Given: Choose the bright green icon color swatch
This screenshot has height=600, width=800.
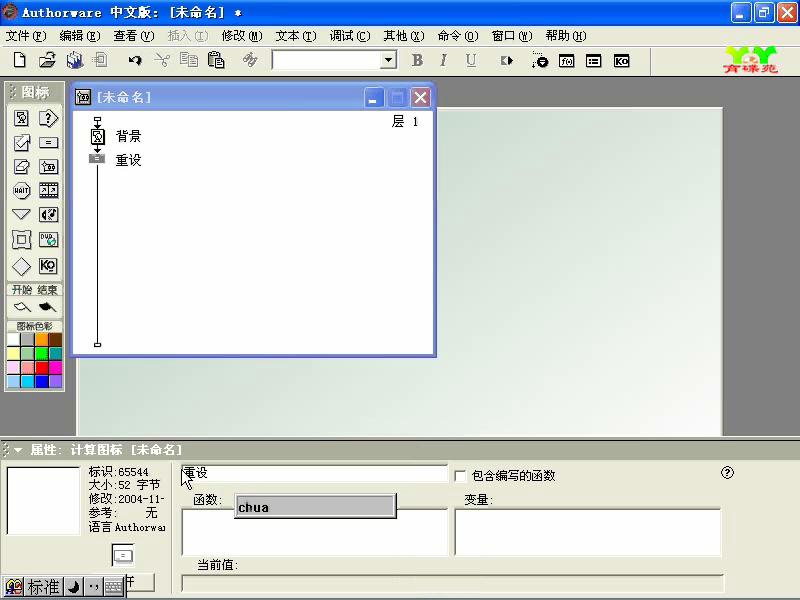Looking at the screenshot, I should (42, 354).
